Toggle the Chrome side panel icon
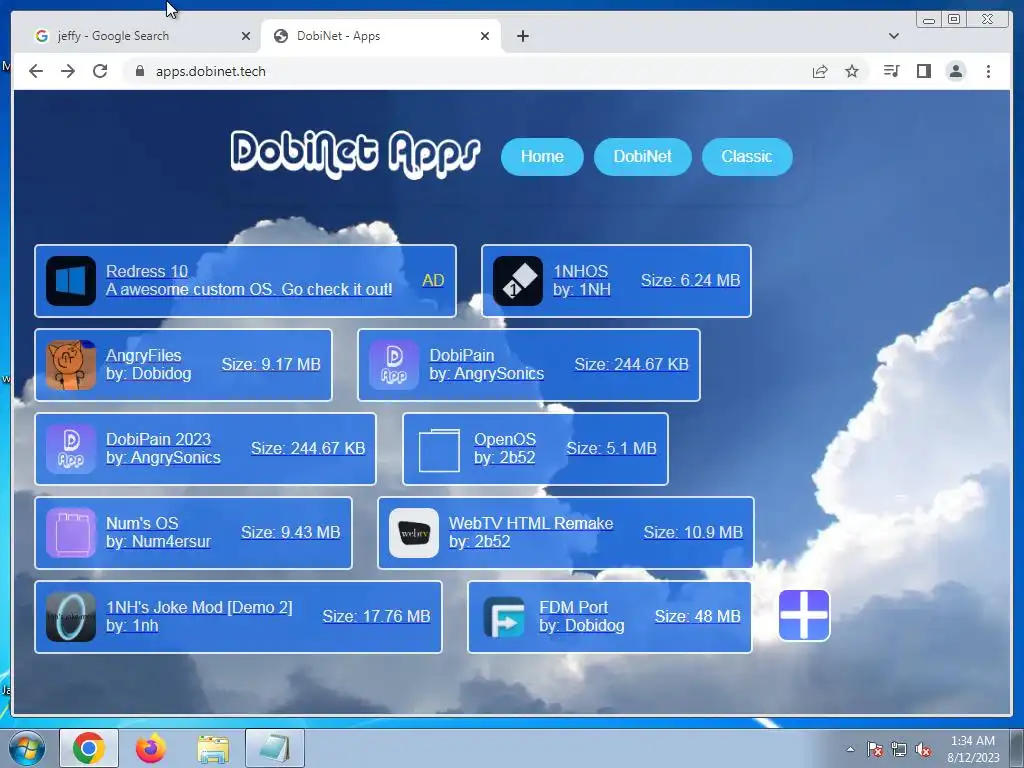This screenshot has width=1024, height=768. tap(923, 71)
